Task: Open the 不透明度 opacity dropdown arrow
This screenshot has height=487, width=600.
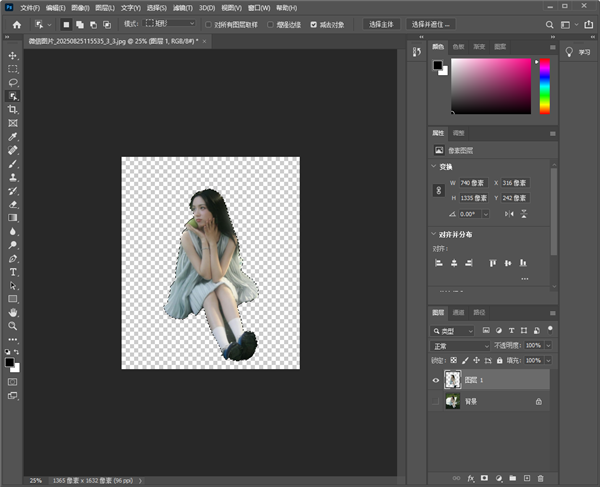Action: point(546,345)
